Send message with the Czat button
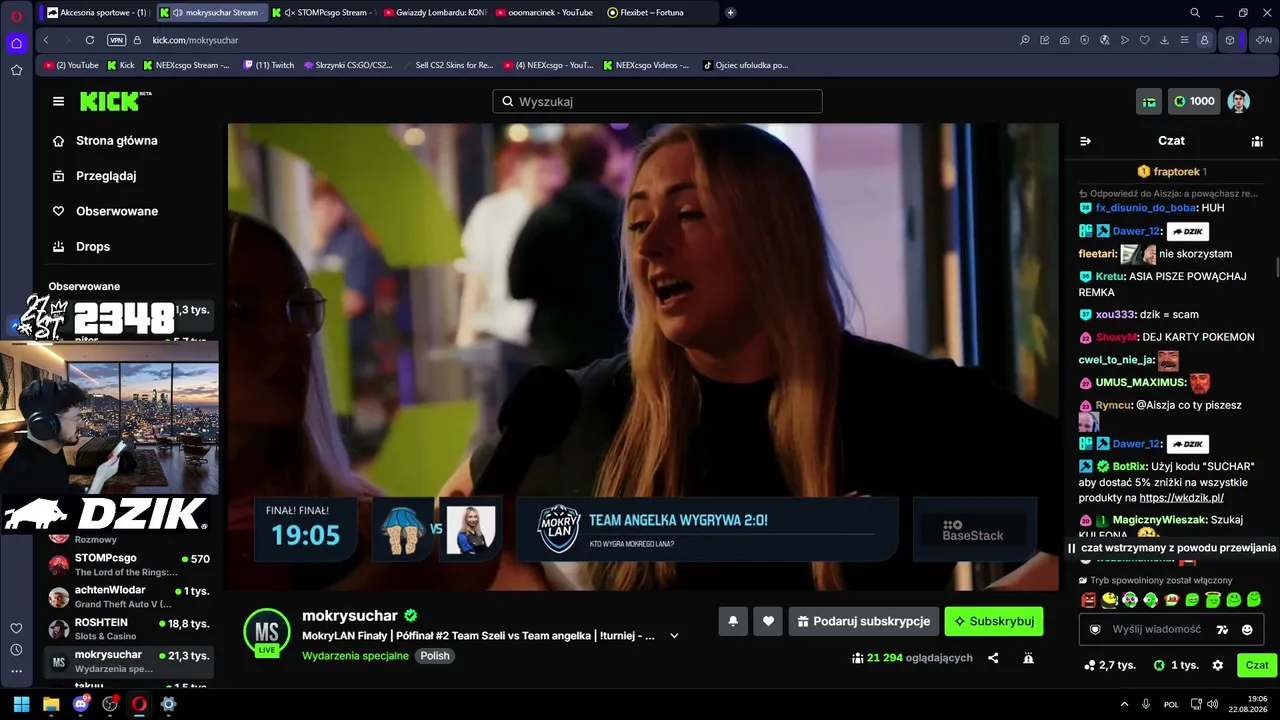 (x=1257, y=665)
